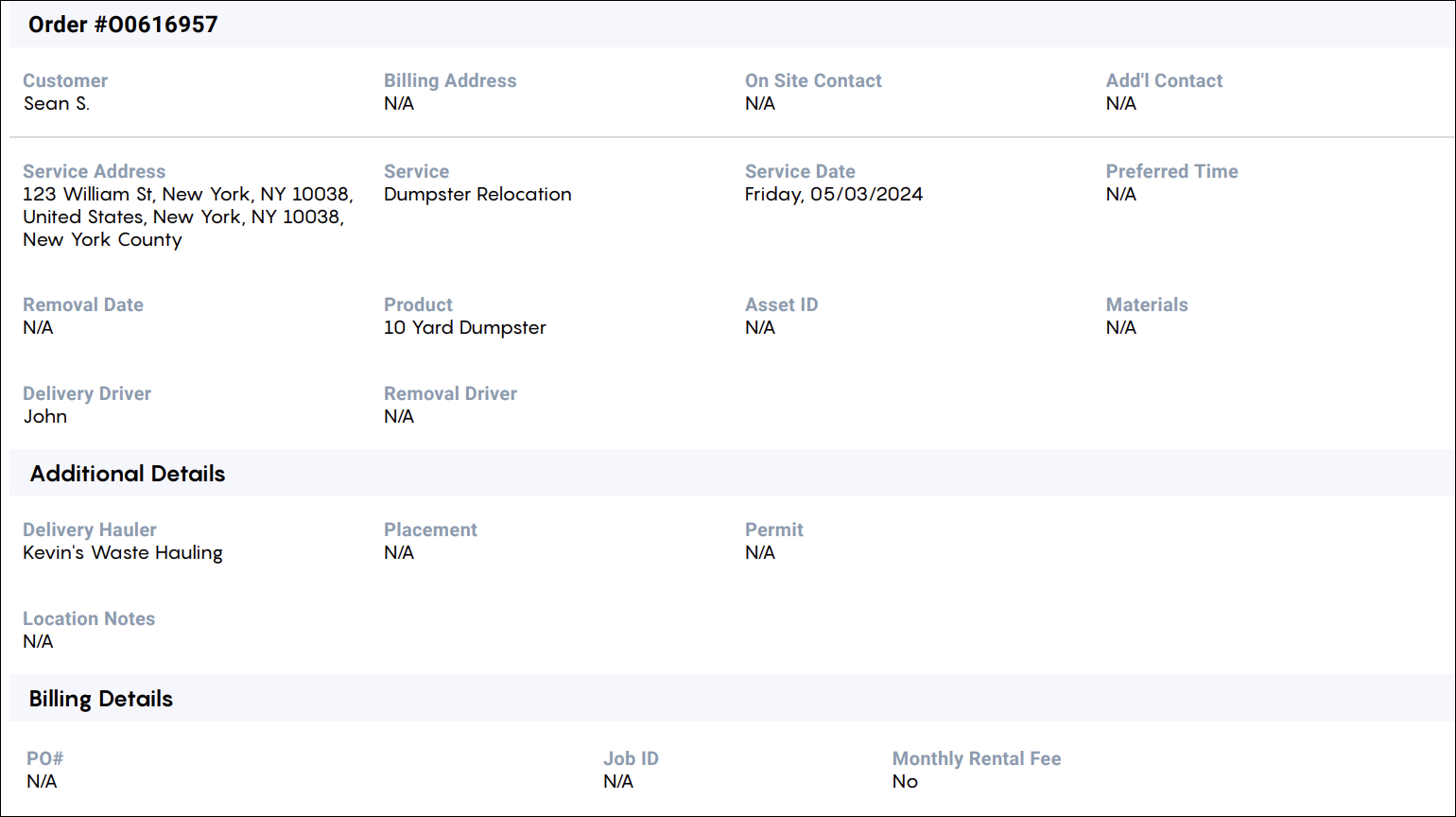
Task: Click the Additional Details section header
Action: click(128, 474)
